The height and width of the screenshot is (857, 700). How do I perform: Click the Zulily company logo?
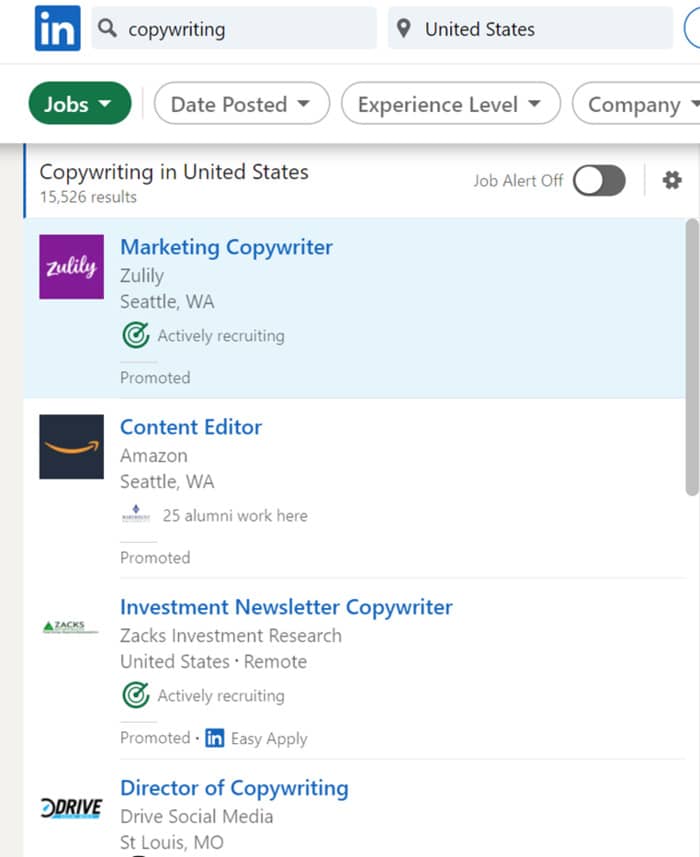72,267
